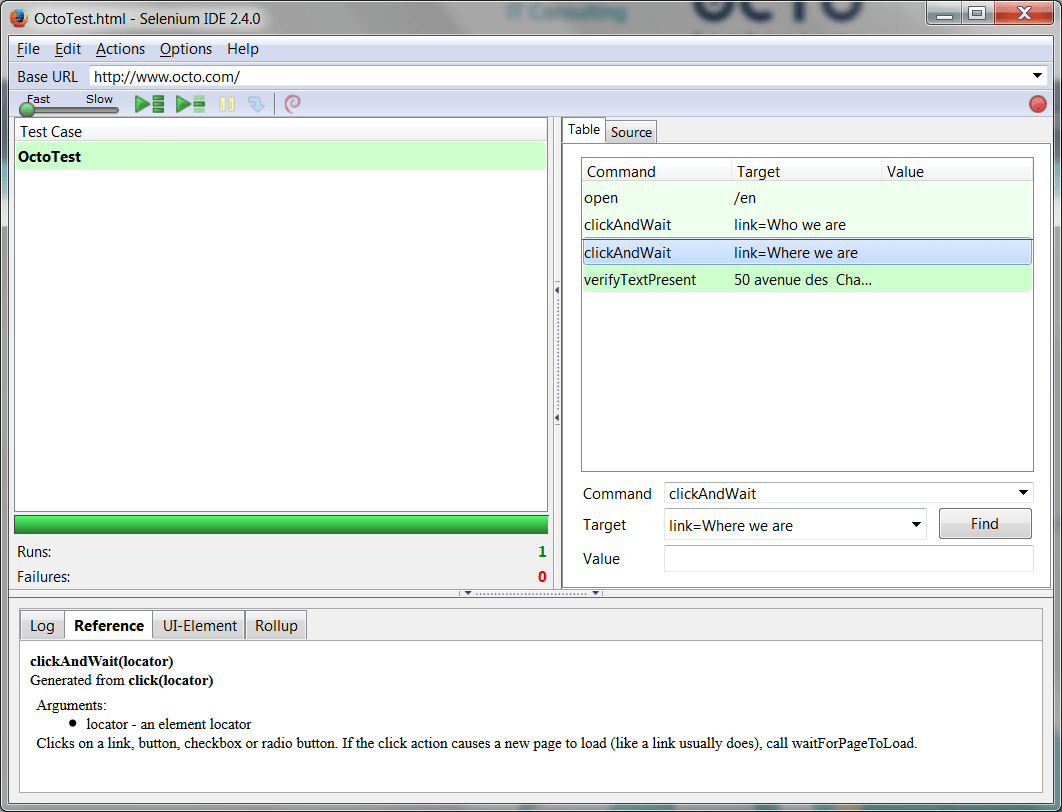
Task: Open the File menu
Action: 28,49
